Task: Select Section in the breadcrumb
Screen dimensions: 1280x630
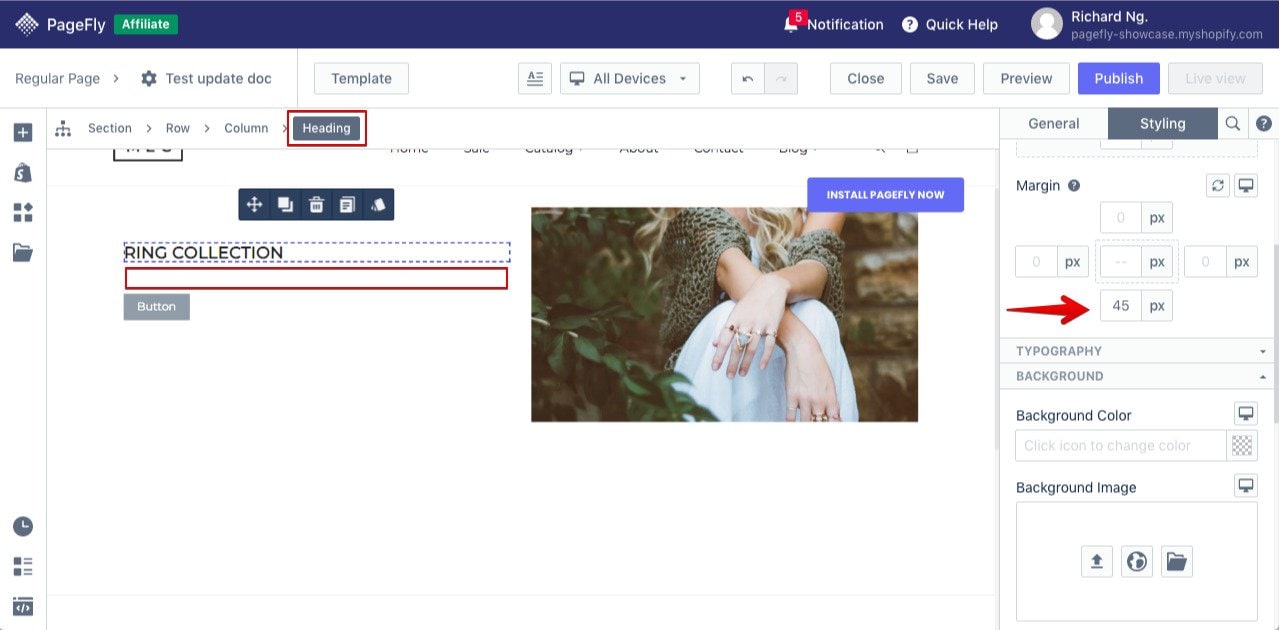Action: pyautogui.click(x=110, y=128)
